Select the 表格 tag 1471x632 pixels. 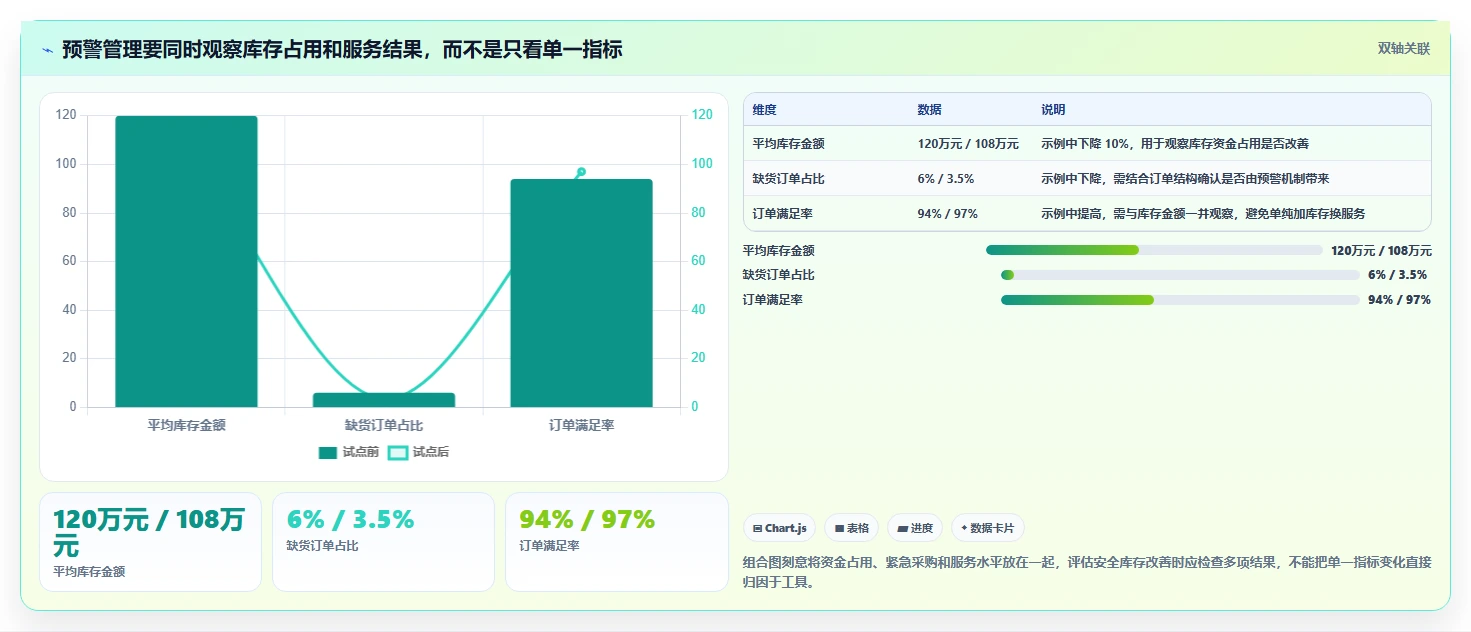coord(852,528)
